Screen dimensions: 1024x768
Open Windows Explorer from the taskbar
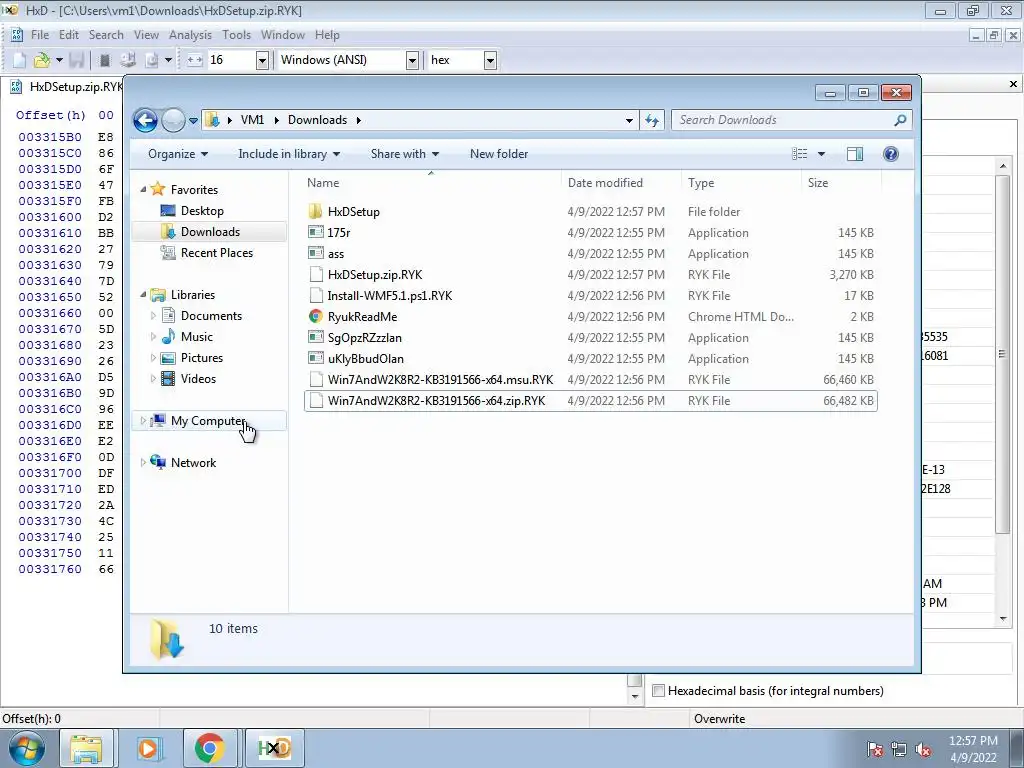86,748
